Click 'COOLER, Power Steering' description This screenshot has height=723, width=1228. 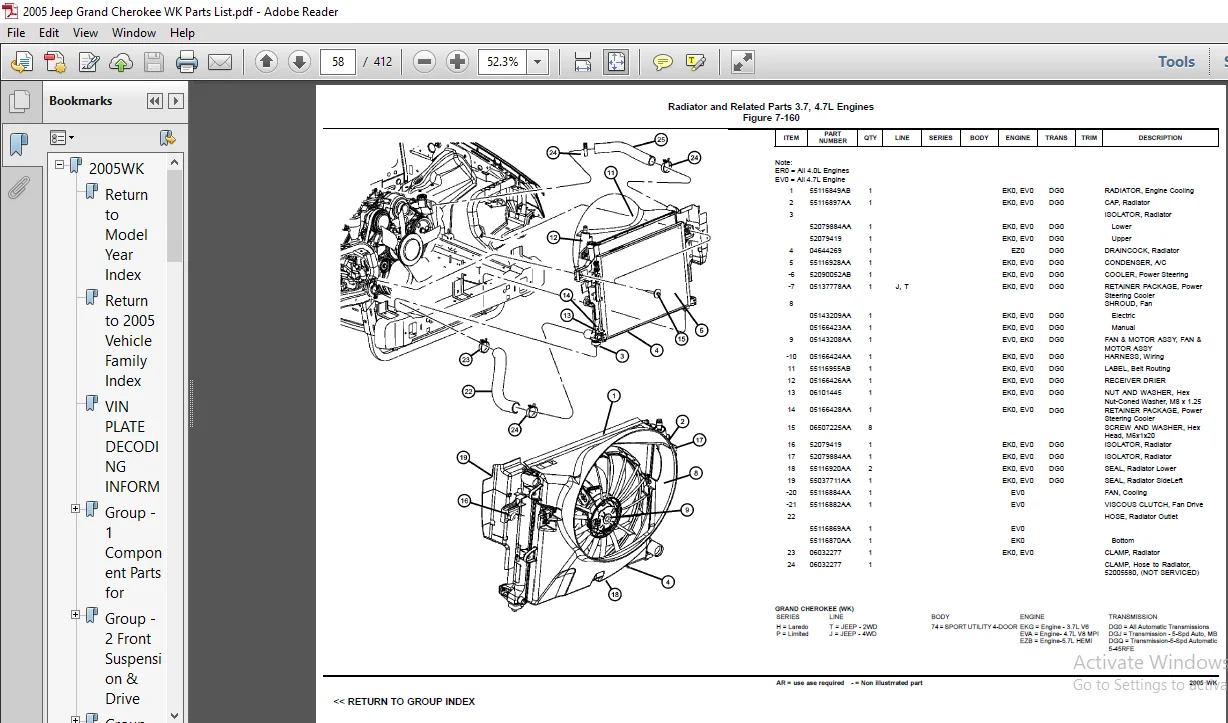click(x=1146, y=274)
